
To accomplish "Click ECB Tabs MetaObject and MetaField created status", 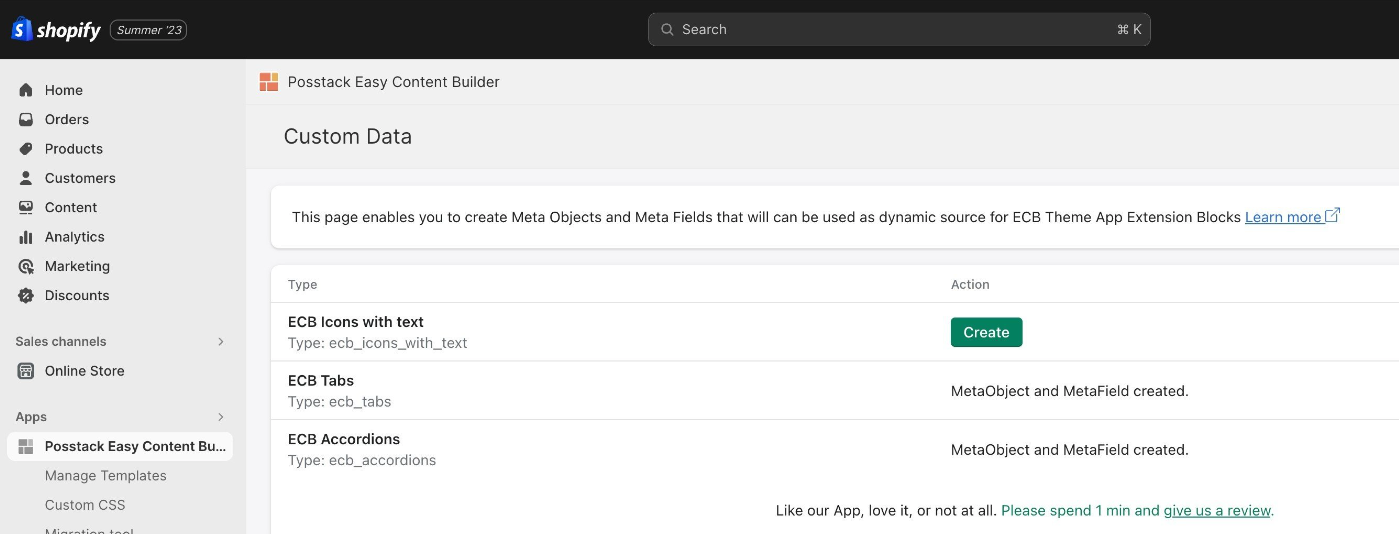I will [1070, 391].
